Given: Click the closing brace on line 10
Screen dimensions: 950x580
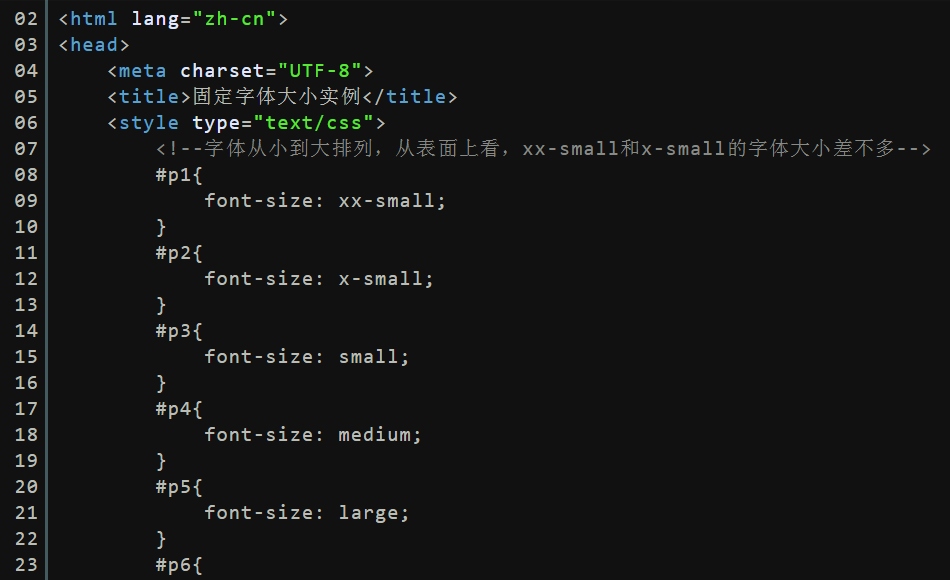Looking at the screenshot, I should pyautogui.click(x=161, y=227).
